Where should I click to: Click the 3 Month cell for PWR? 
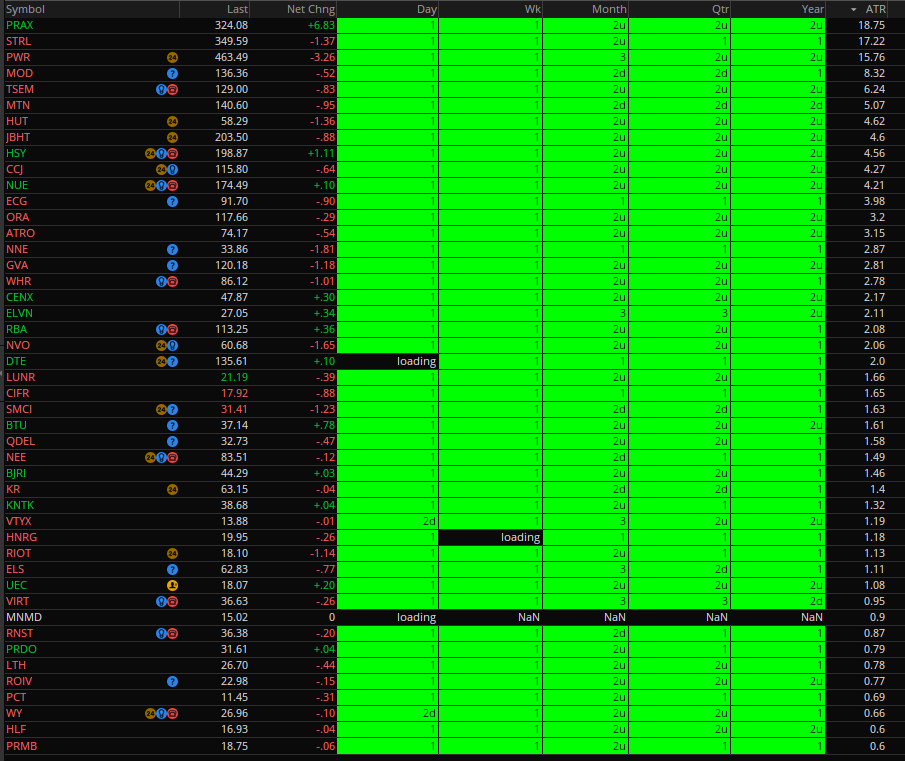[585, 57]
